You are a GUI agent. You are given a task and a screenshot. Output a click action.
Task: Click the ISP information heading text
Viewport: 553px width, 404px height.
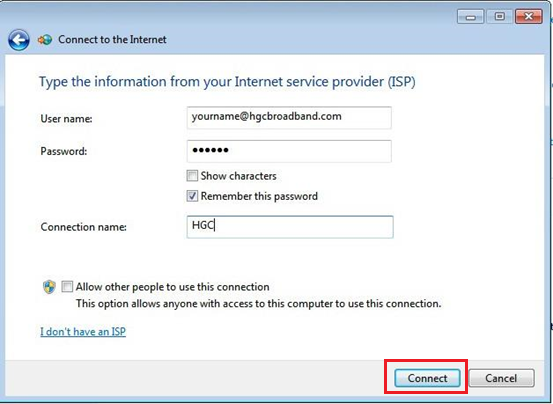click(x=227, y=82)
